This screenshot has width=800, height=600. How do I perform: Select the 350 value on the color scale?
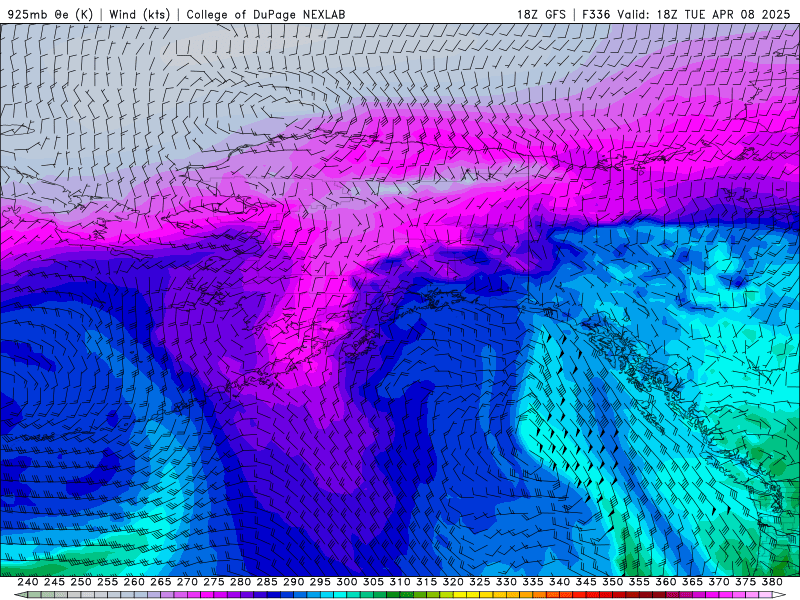tap(612, 582)
